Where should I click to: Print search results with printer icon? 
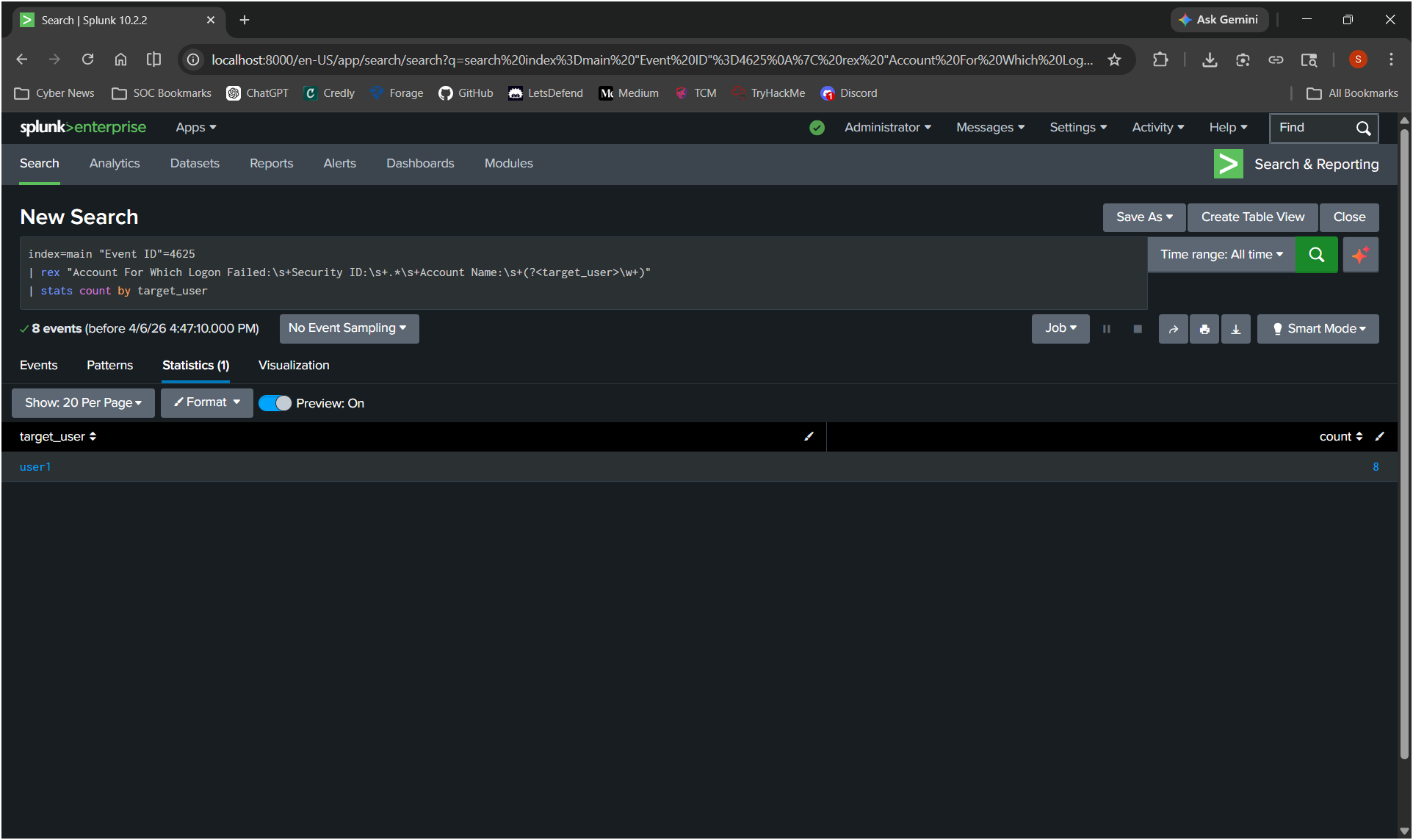coord(1204,330)
